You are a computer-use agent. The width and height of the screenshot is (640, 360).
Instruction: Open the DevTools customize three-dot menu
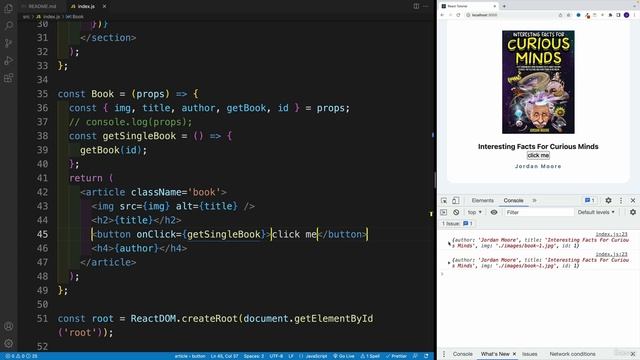point(621,200)
